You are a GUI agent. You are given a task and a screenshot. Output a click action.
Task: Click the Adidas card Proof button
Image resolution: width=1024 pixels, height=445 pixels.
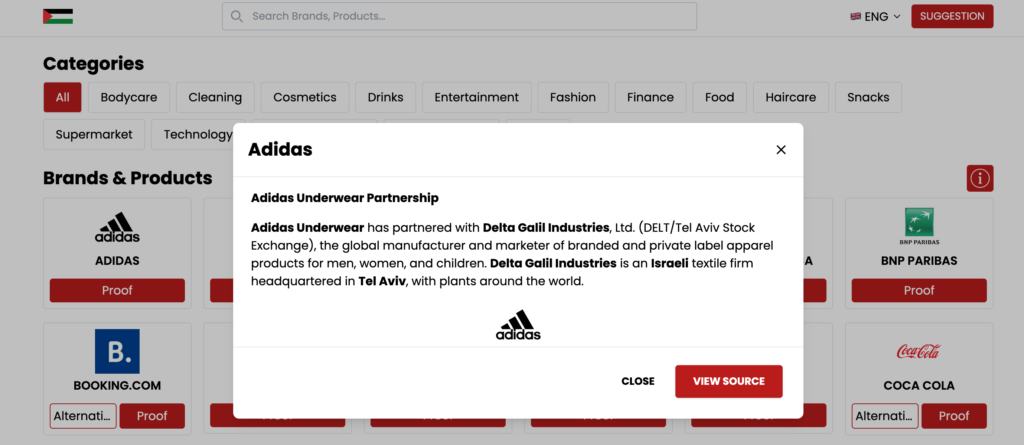pyautogui.click(x=118, y=290)
